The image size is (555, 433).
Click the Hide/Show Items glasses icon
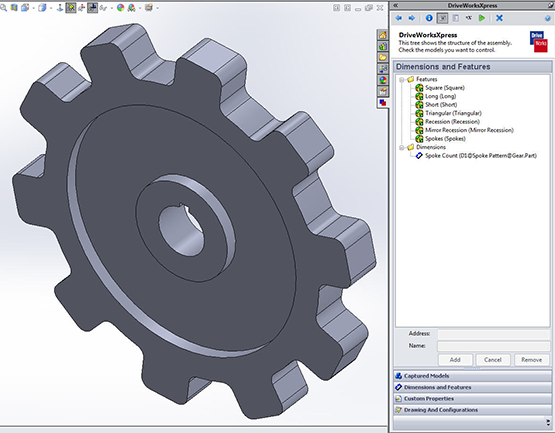pos(103,8)
